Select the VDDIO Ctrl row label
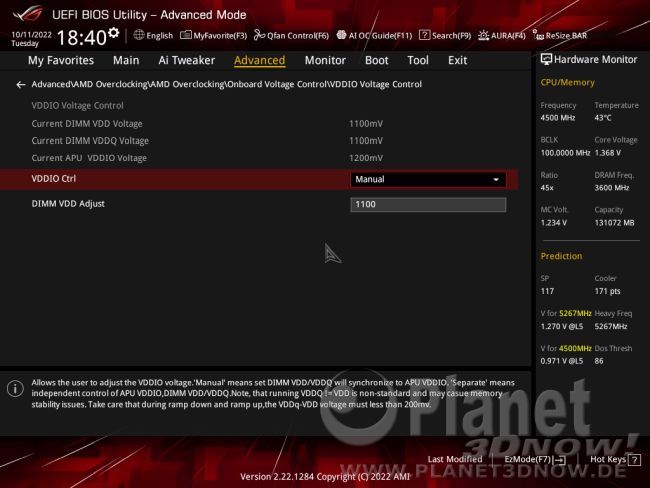The width and height of the screenshot is (650, 488). (53, 179)
